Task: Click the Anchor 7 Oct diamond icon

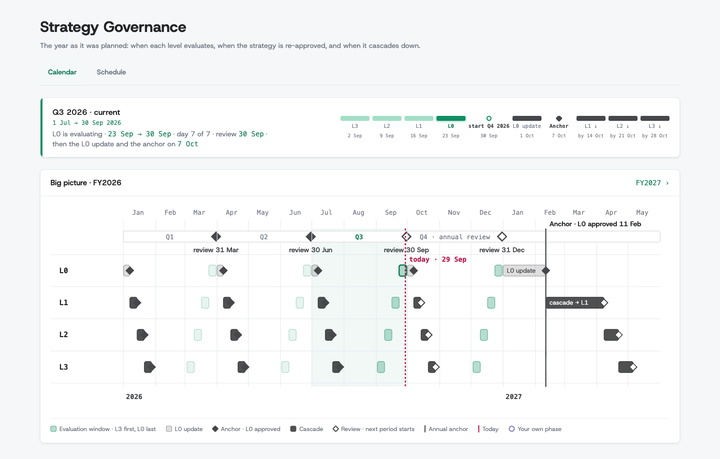Action: 559,118
